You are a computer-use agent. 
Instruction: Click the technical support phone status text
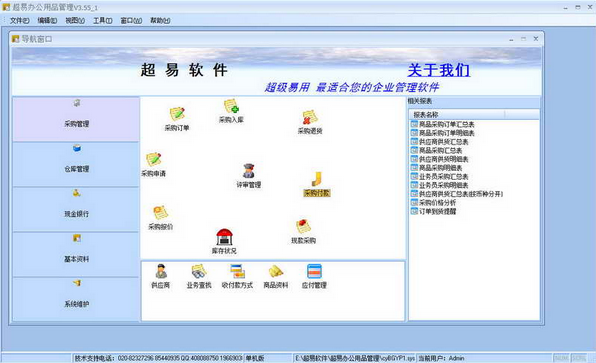158,358
